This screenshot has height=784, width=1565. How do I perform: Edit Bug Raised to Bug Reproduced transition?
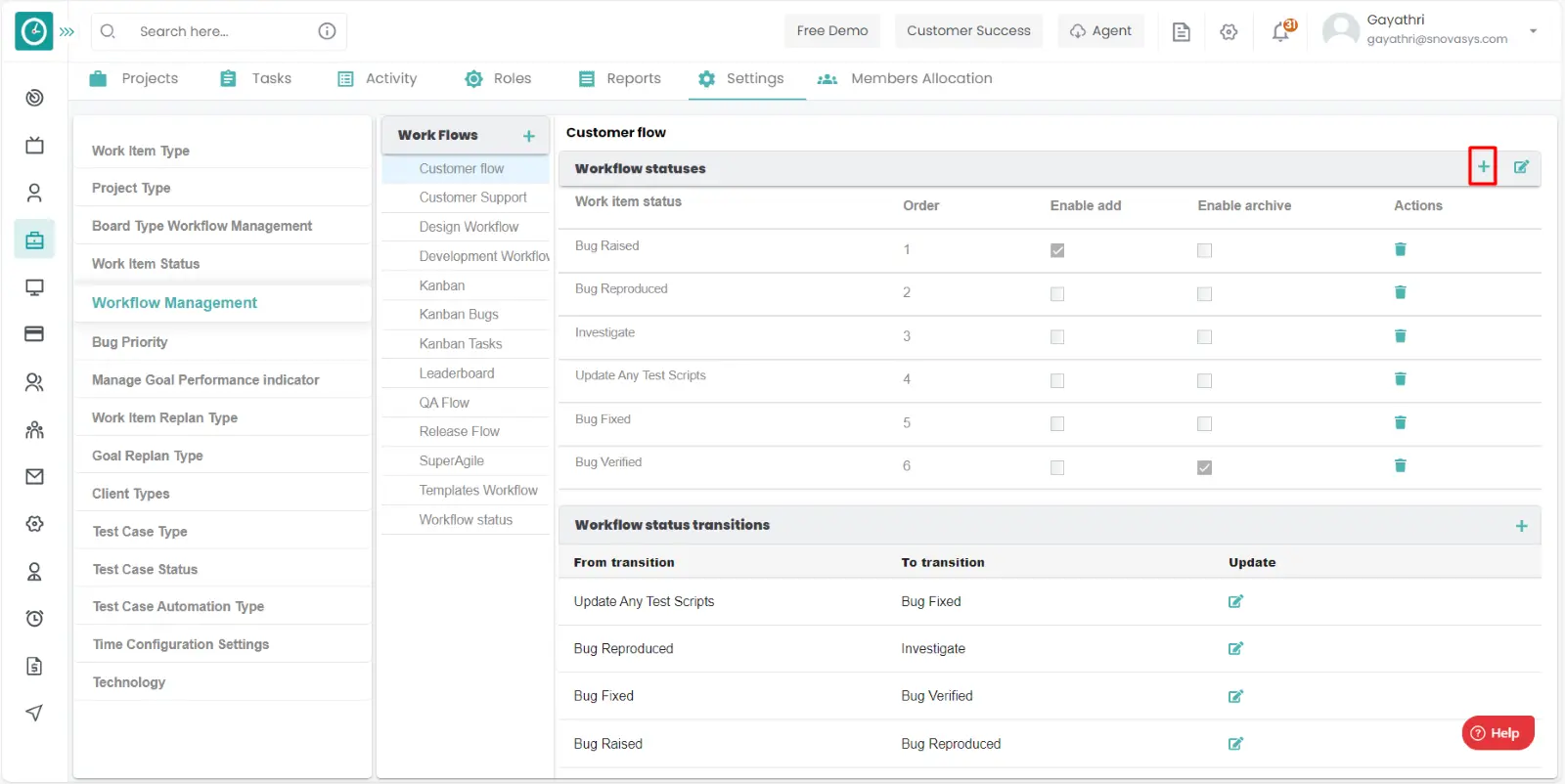(x=1235, y=744)
